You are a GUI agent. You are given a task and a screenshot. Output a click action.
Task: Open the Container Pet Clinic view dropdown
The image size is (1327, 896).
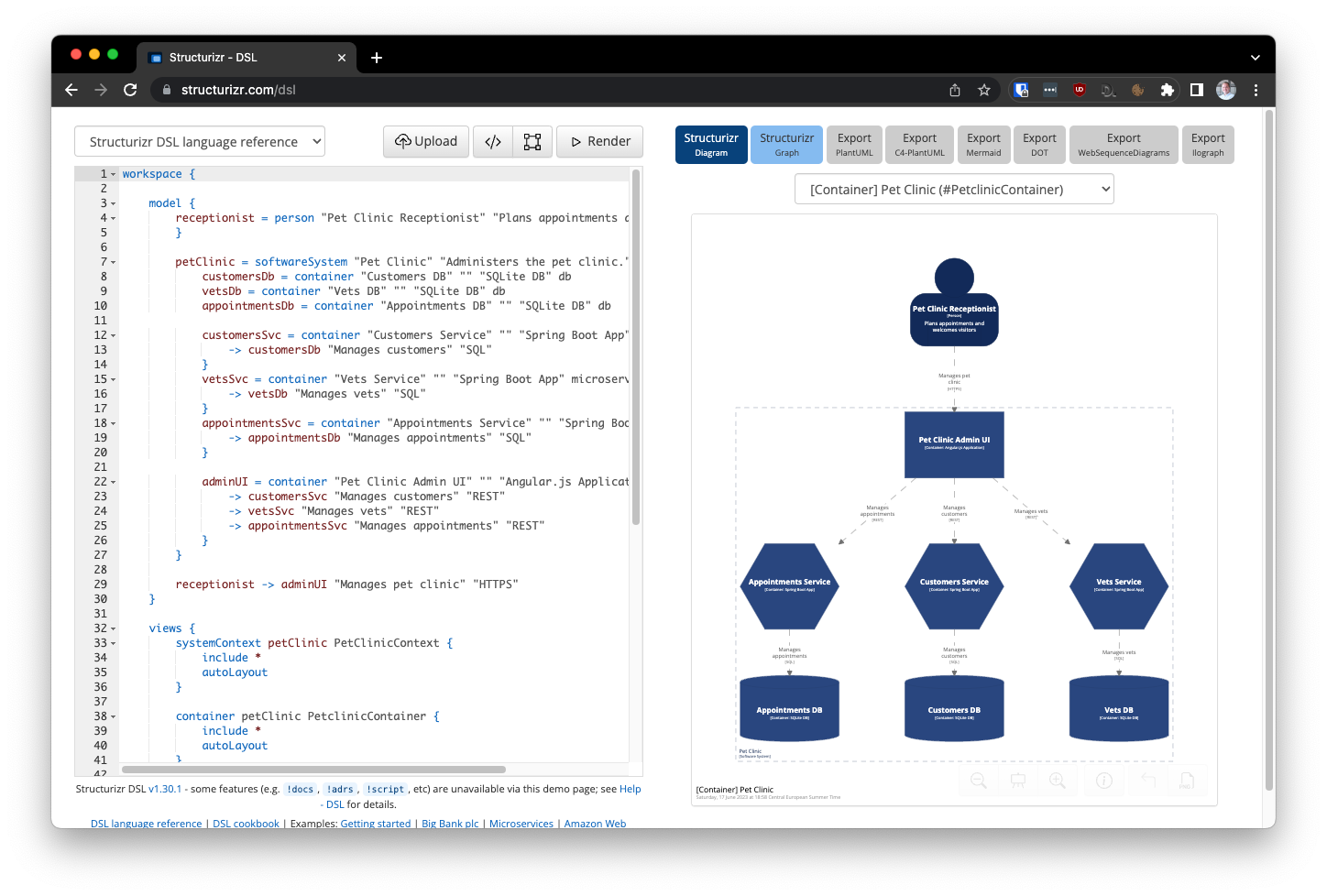(x=954, y=190)
